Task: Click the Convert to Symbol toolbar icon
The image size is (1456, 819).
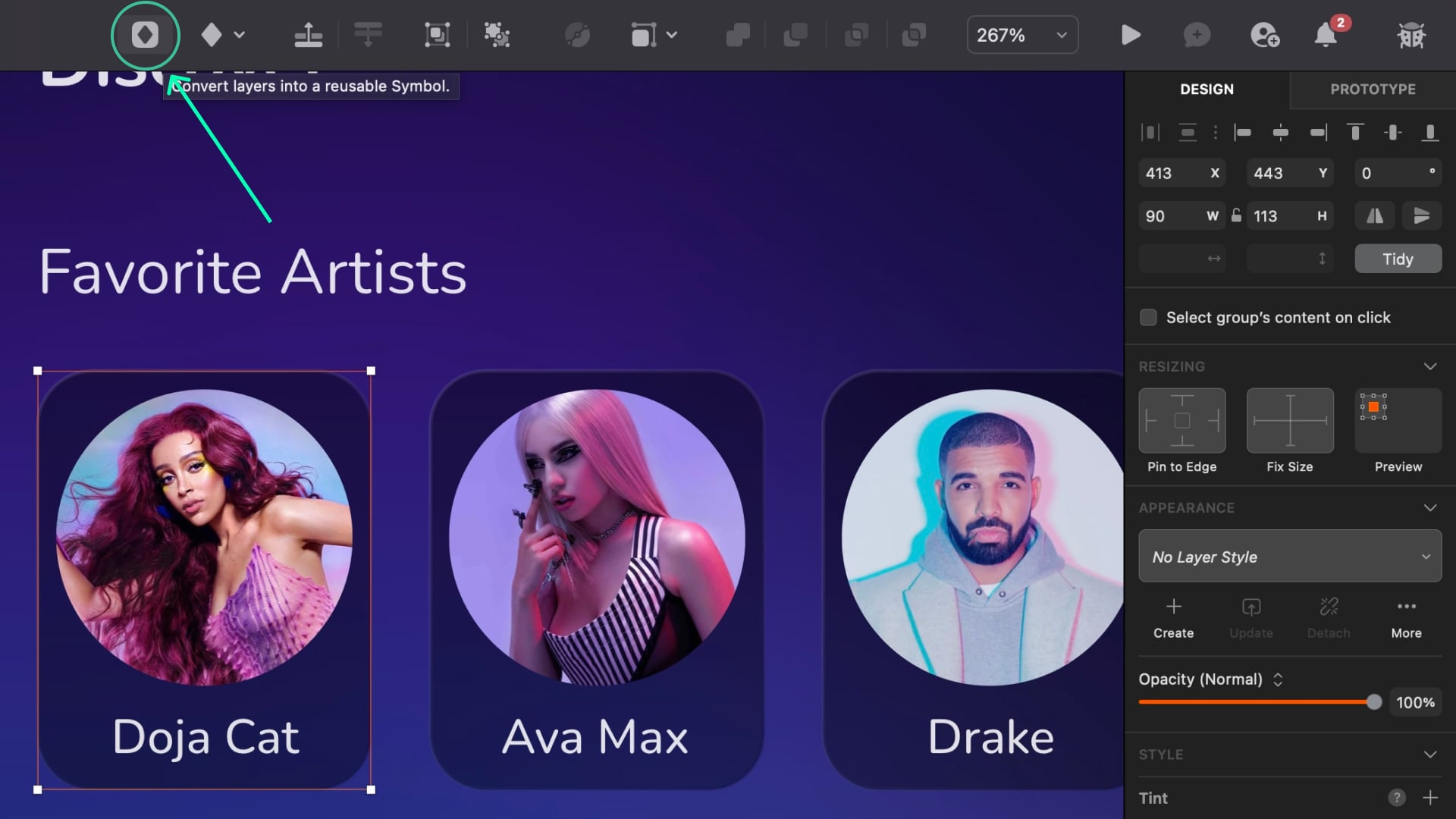Action: [x=145, y=35]
